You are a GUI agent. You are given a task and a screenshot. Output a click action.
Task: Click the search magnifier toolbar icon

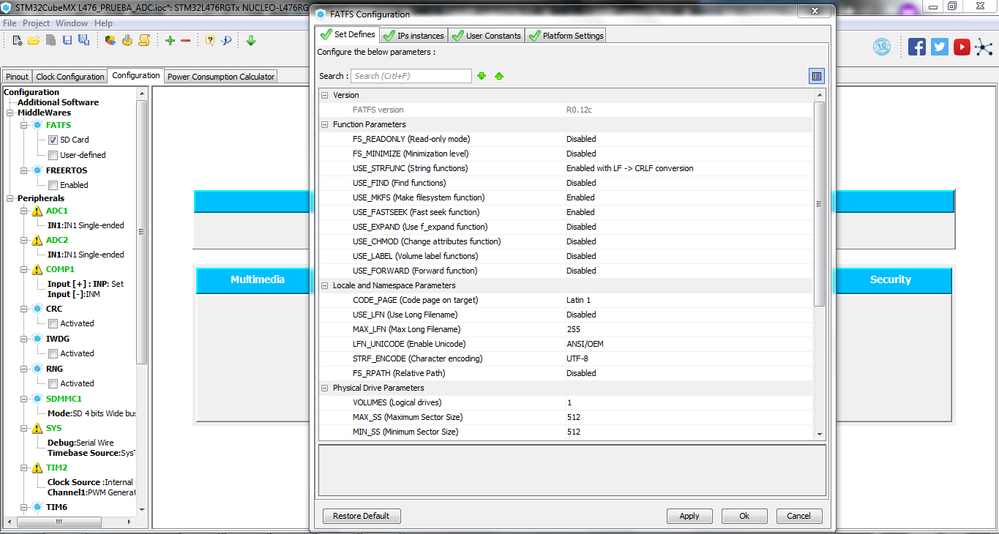pyautogui.click(x=226, y=40)
